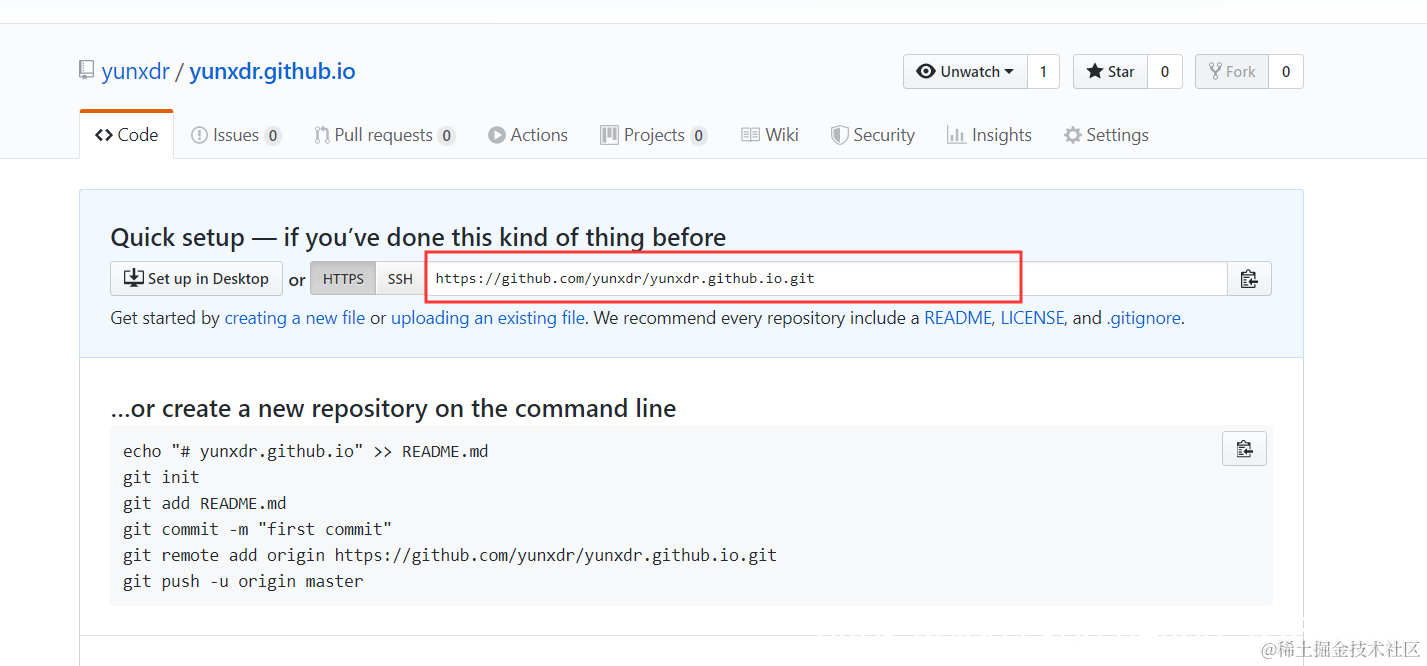Screen dimensions: 1427x666
Task: Open the Pull requests tab
Action: pyautogui.click(x=385, y=135)
